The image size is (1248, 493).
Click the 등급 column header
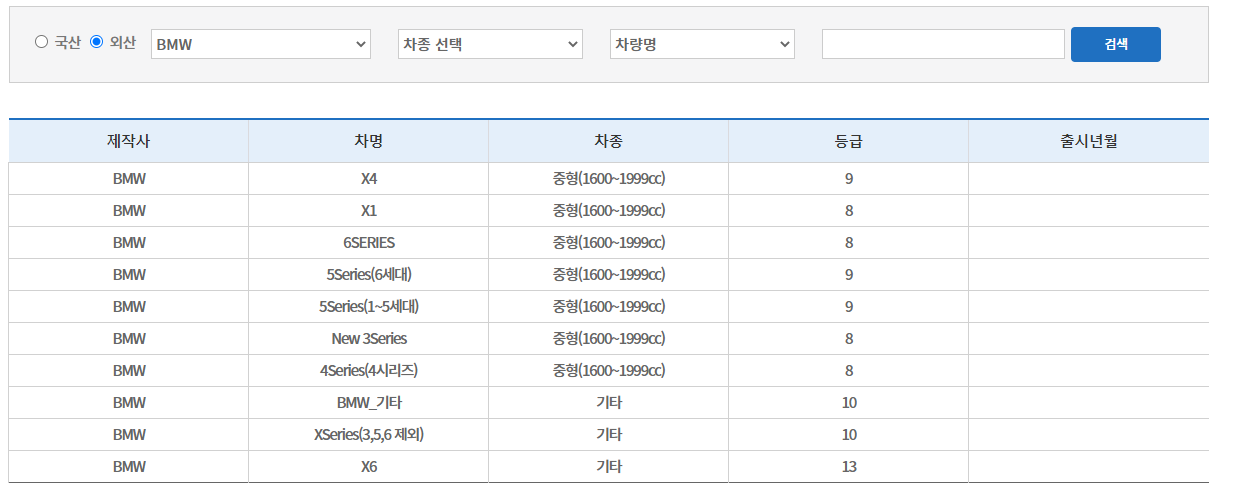[849, 141]
